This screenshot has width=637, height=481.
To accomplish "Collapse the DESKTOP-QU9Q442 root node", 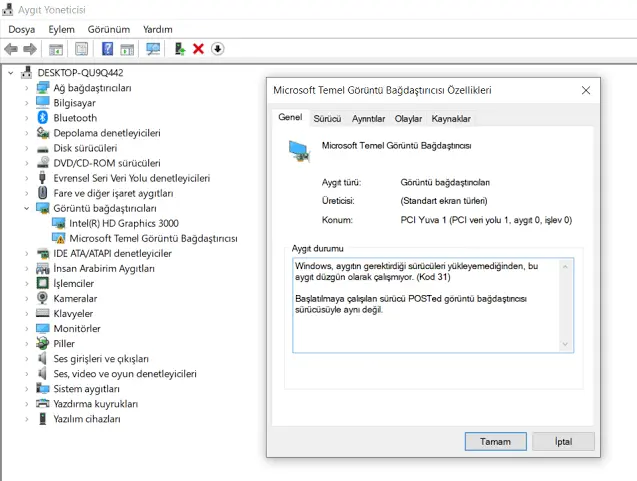I will click(x=11, y=73).
